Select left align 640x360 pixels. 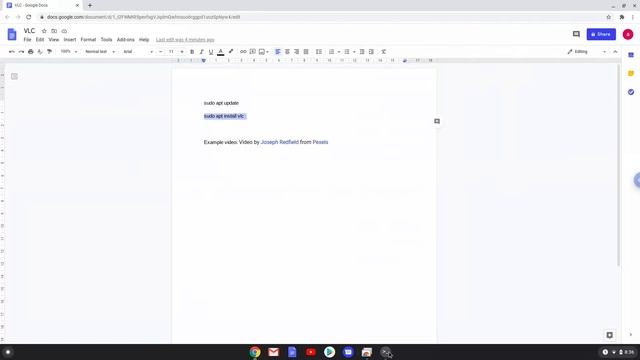pyautogui.click(x=278, y=52)
